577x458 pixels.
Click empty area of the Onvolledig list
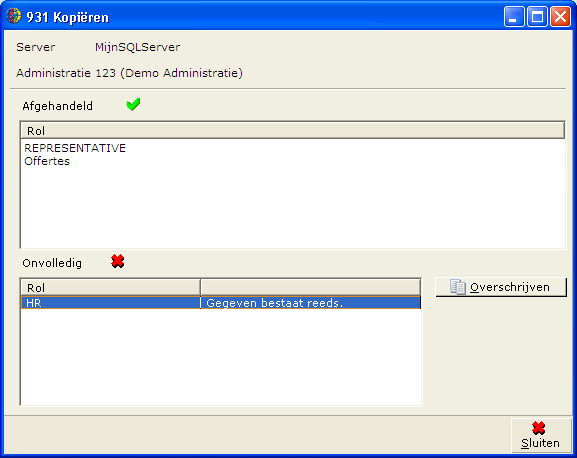coord(221,357)
